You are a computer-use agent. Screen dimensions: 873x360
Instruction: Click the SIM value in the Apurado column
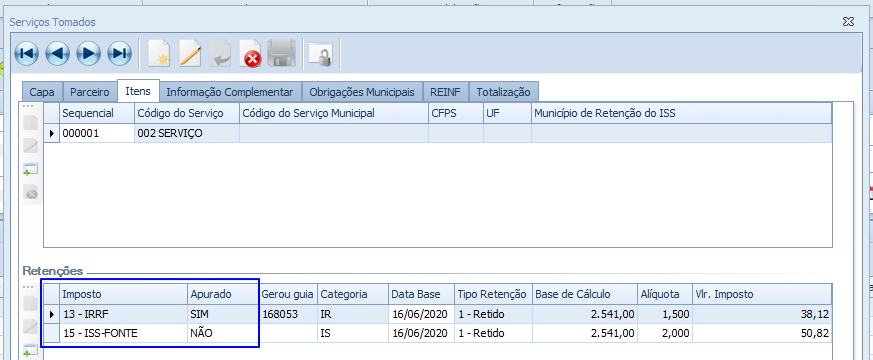[x=223, y=314]
